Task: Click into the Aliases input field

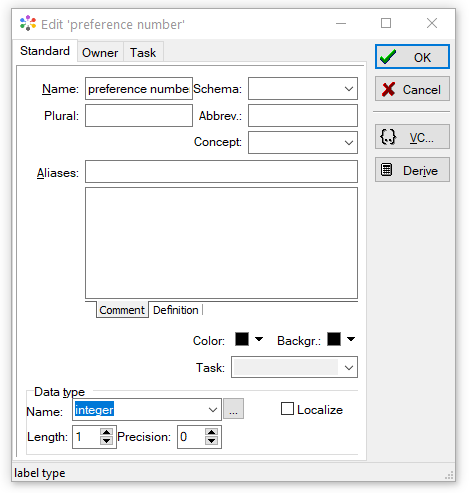Action: point(221,172)
